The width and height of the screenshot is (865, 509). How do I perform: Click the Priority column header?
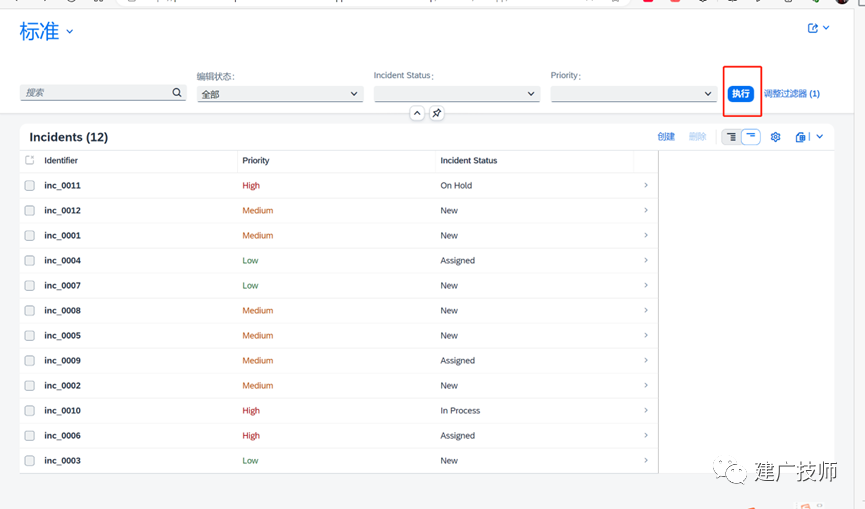coord(256,160)
